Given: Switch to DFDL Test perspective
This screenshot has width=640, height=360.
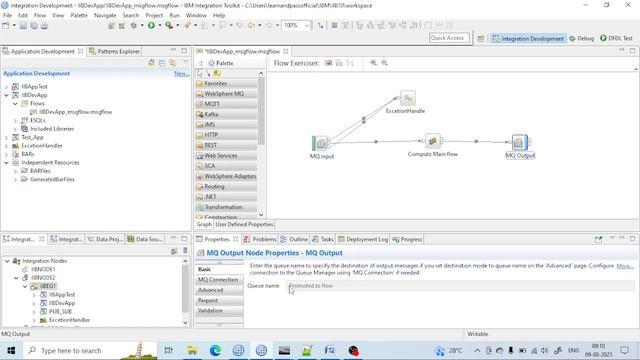Looking at the screenshot, I should [x=616, y=38].
